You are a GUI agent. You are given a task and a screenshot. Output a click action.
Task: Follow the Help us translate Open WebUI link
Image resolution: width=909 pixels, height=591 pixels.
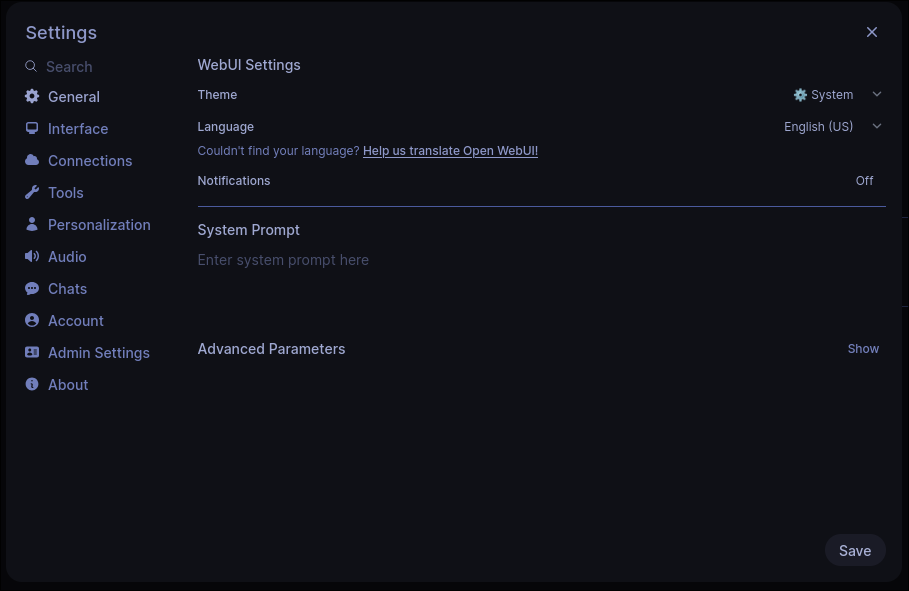click(x=450, y=151)
